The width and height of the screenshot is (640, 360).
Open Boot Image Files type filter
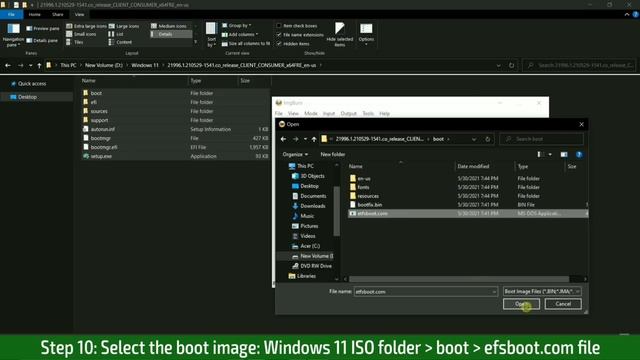point(542,291)
